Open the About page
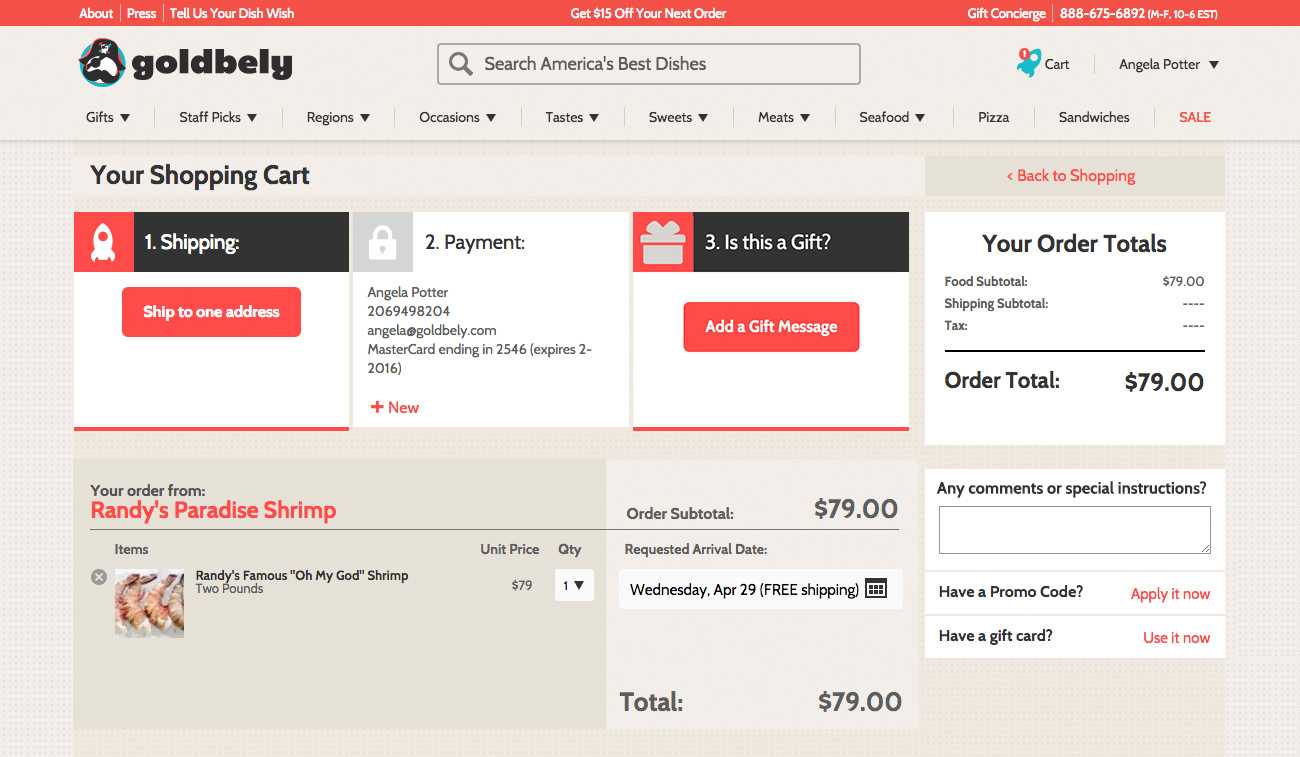Viewport: 1300px width, 757px height. pyautogui.click(x=96, y=13)
